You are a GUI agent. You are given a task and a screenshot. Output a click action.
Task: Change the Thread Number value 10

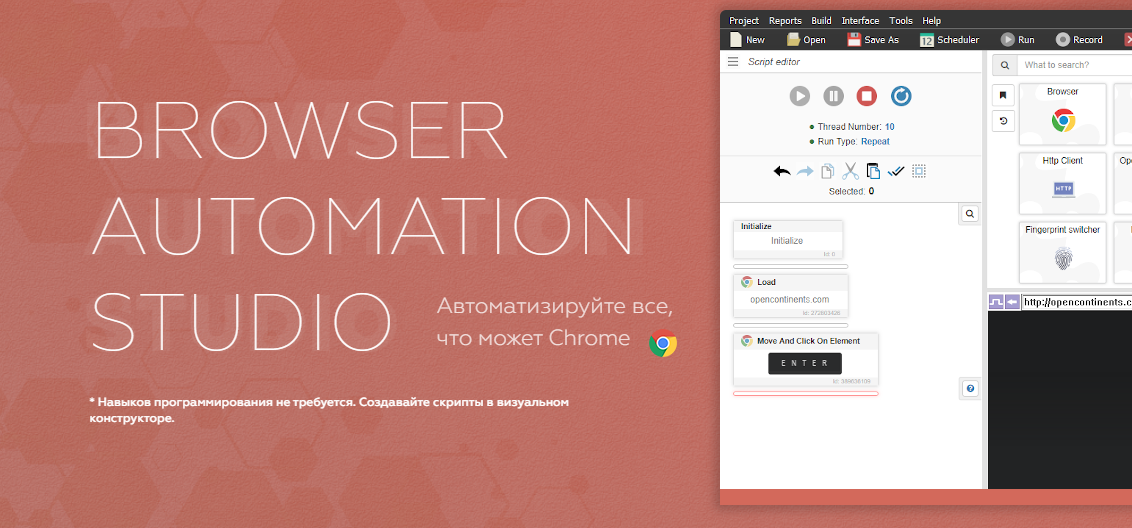pyautogui.click(x=889, y=127)
